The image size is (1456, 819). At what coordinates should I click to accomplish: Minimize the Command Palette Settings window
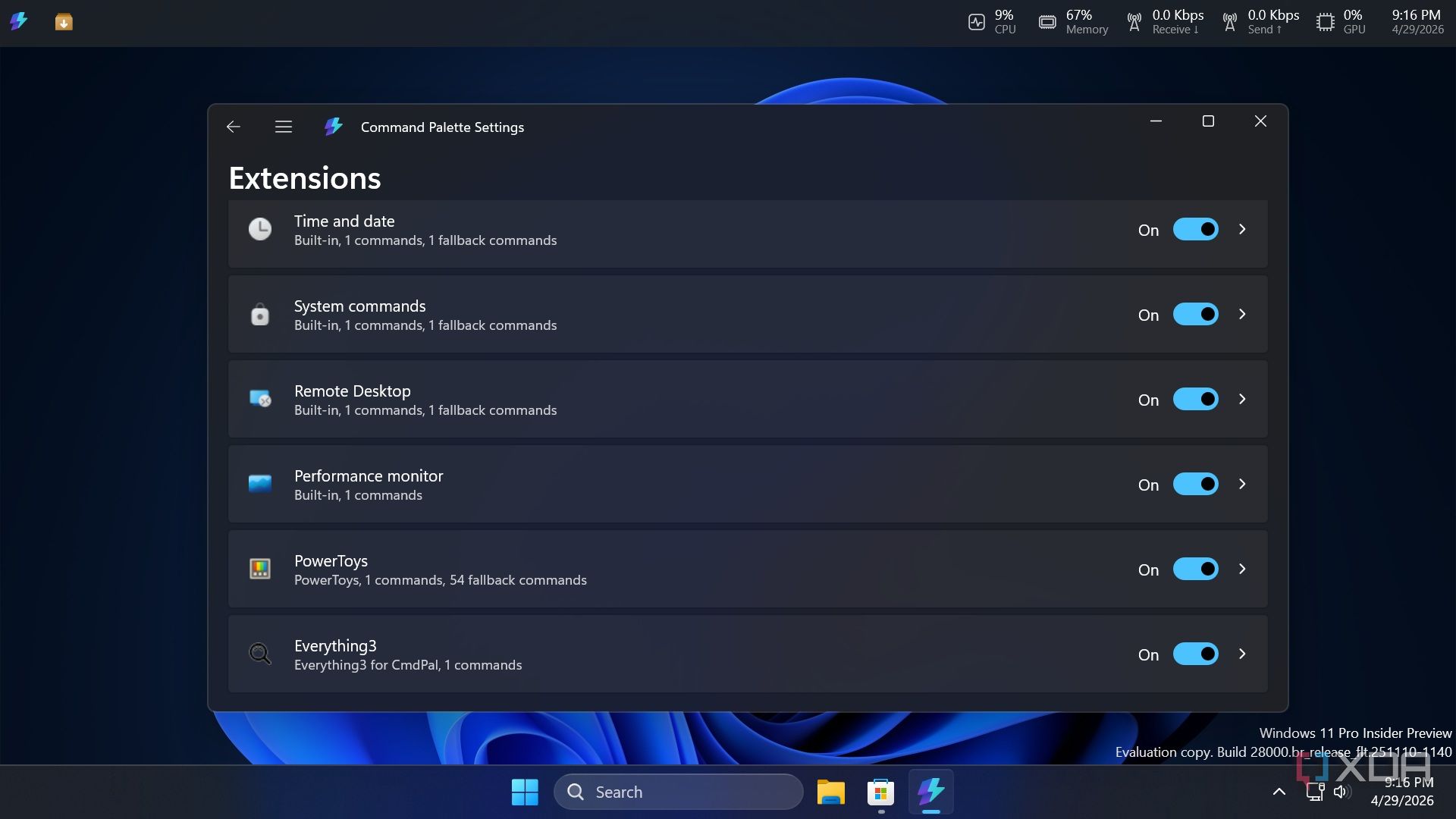[x=1156, y=121]
